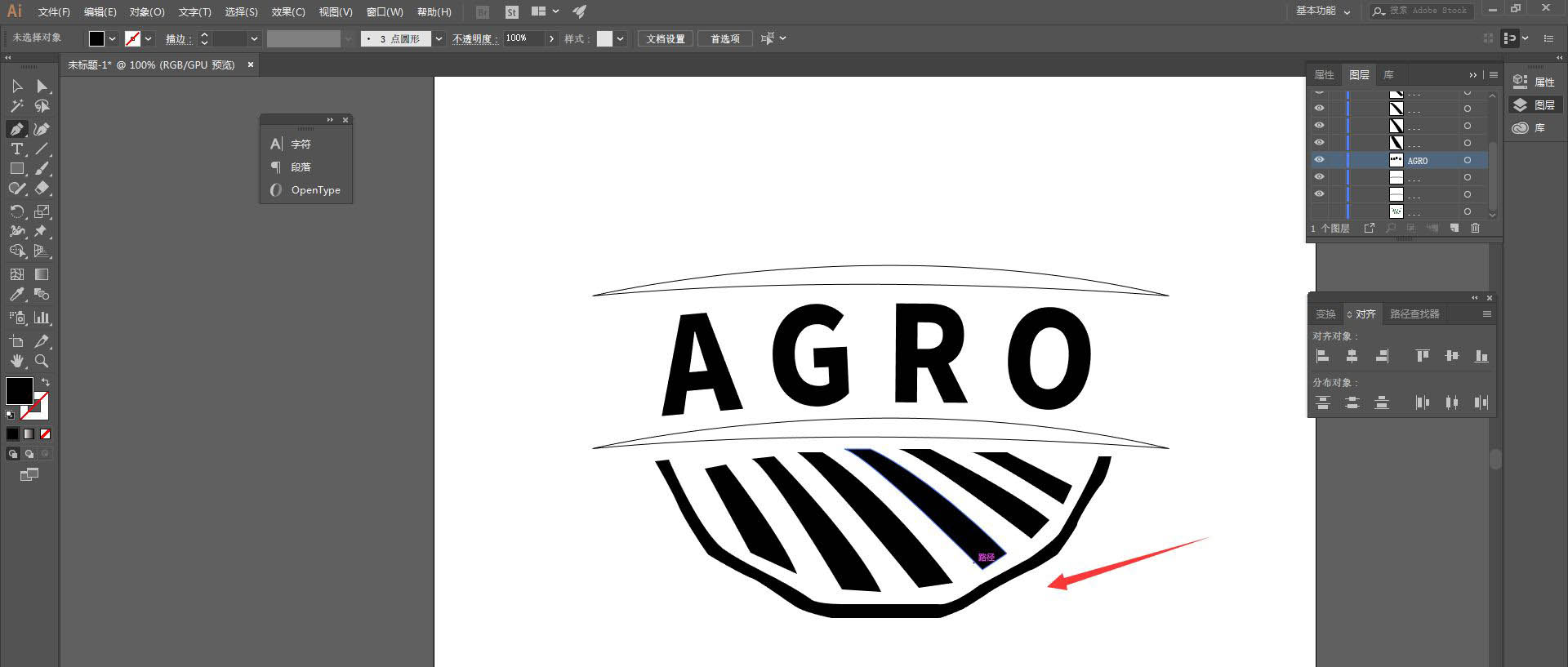Toggle eye icon of row below AGRO

tap(1319, 177)
